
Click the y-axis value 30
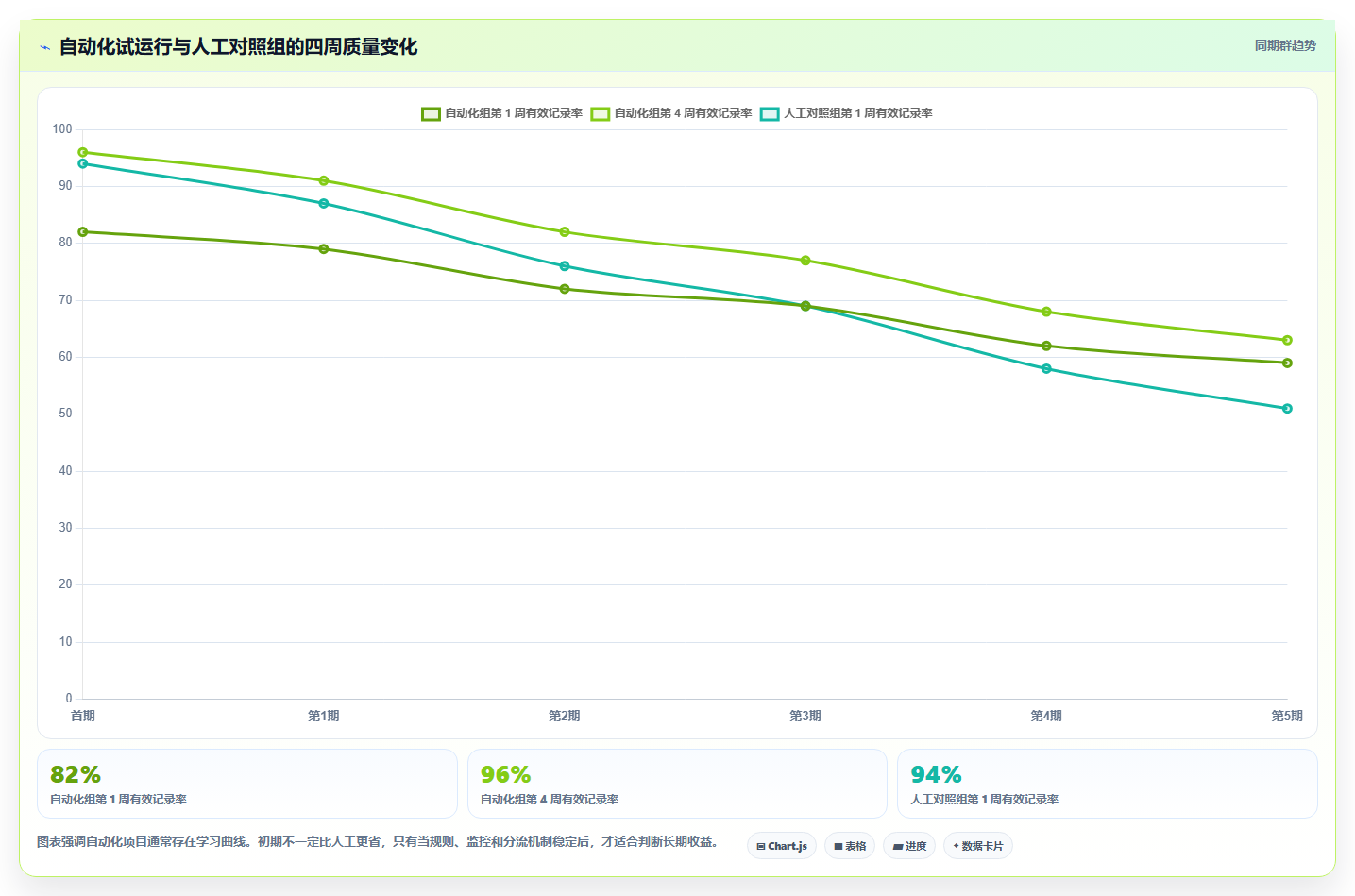[65, 528]
